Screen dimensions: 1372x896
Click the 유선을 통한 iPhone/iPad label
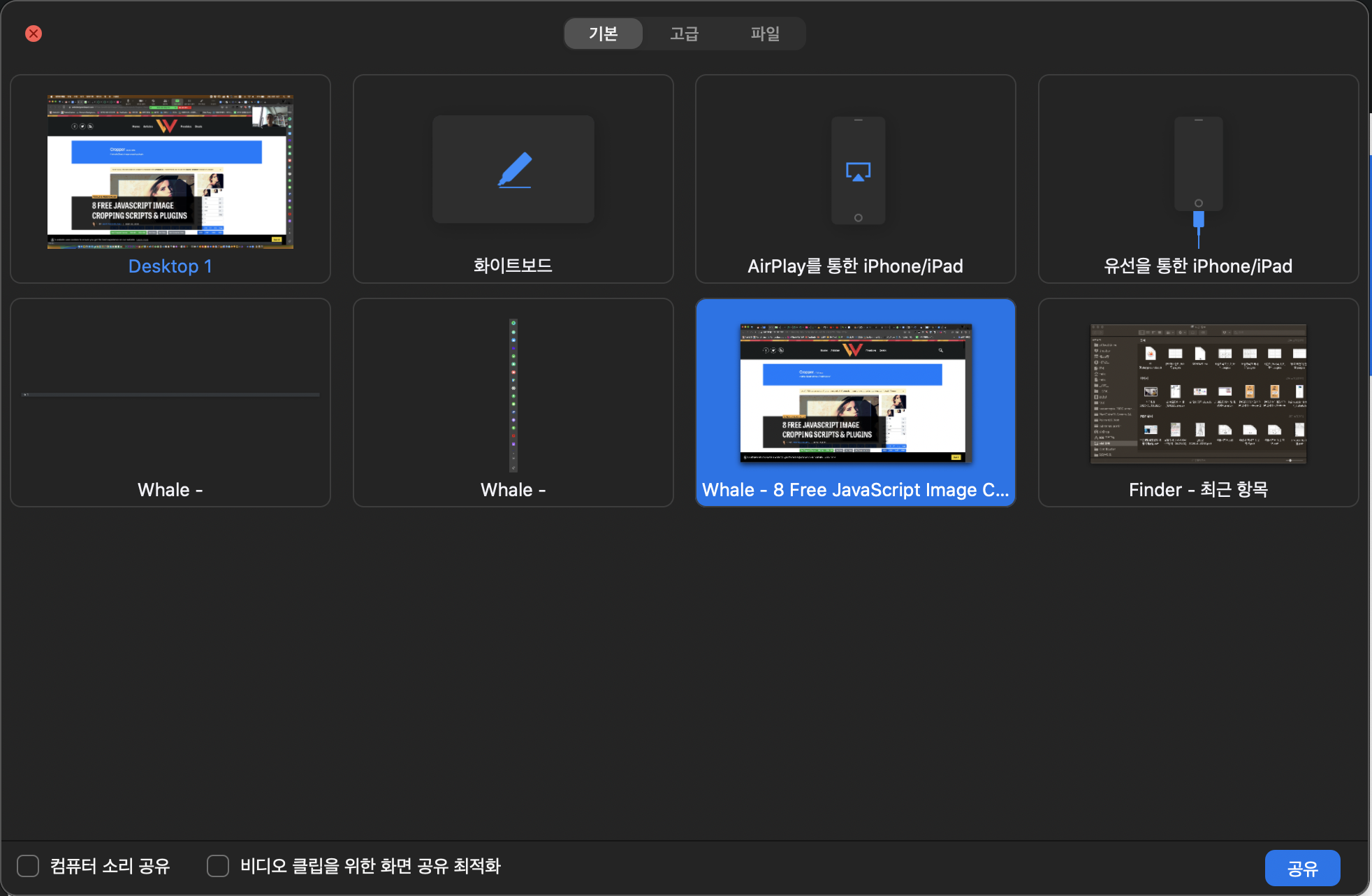(1198, 266)
